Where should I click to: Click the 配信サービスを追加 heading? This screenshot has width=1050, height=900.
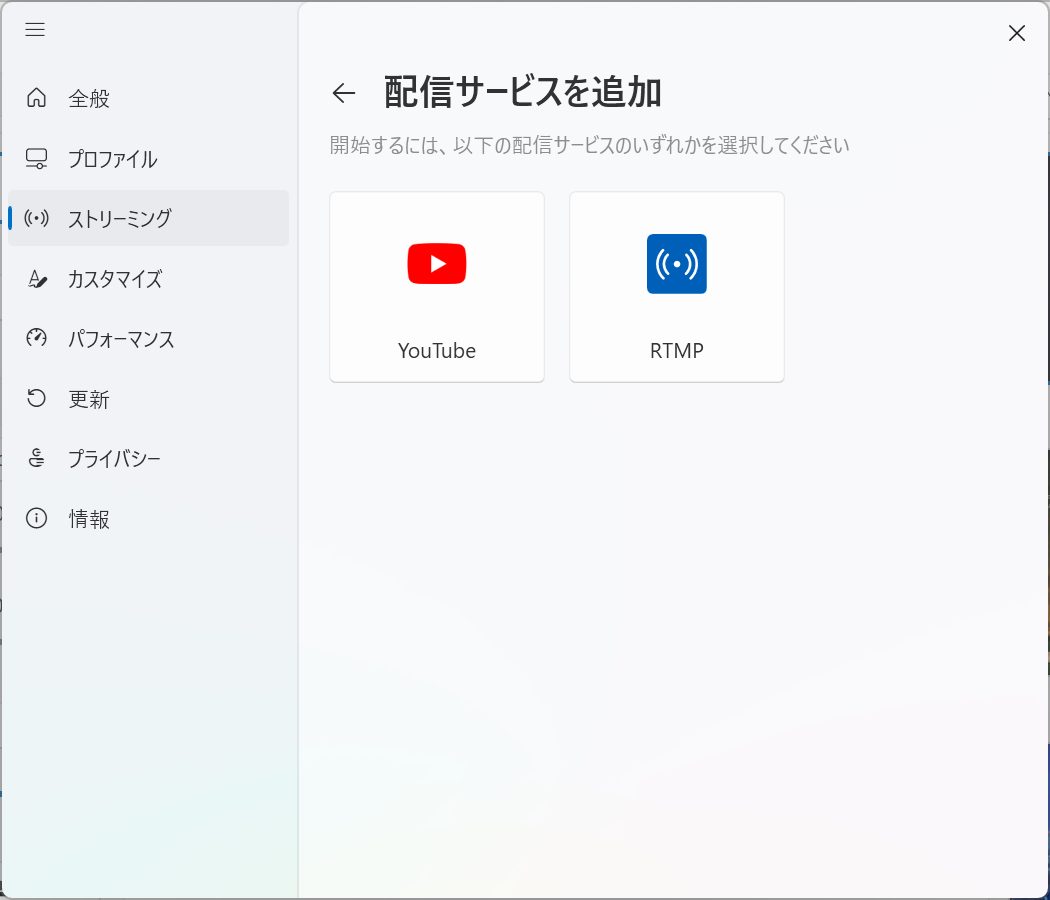(522, 92)
